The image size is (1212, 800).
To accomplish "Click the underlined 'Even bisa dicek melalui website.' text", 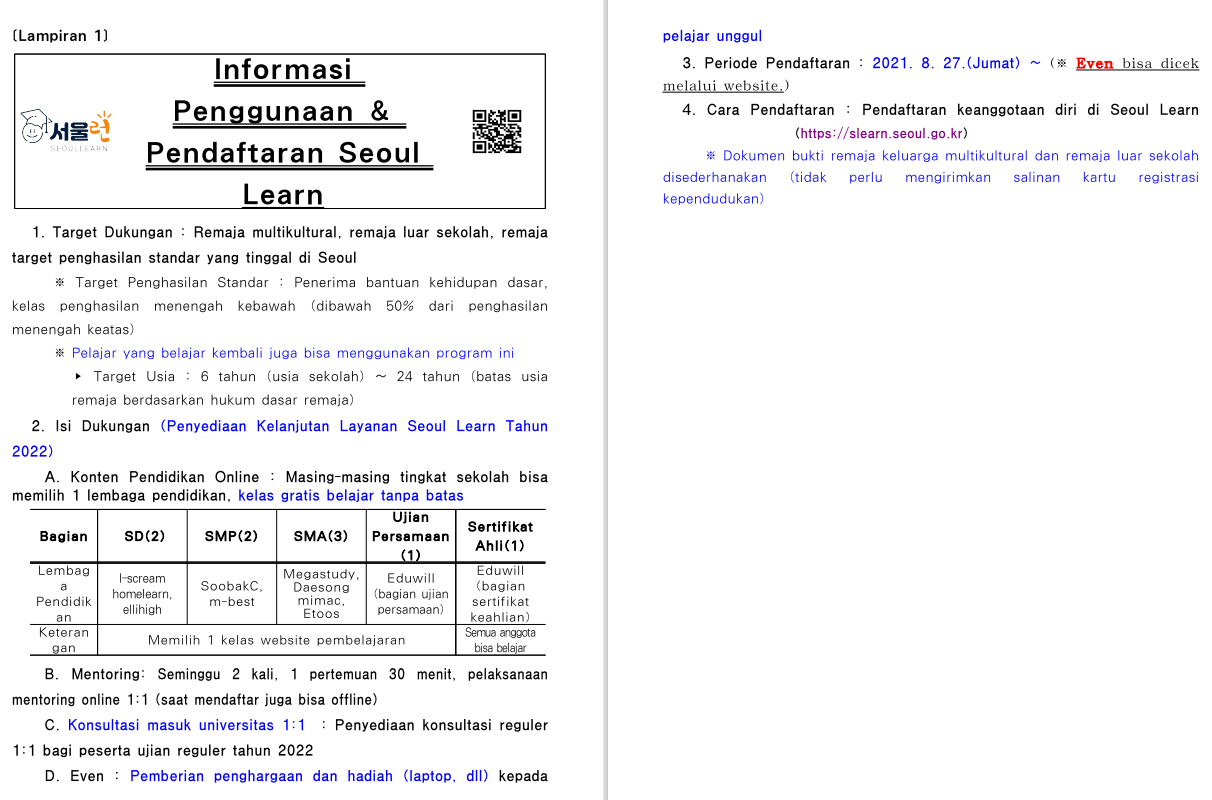I will point(931,74).
